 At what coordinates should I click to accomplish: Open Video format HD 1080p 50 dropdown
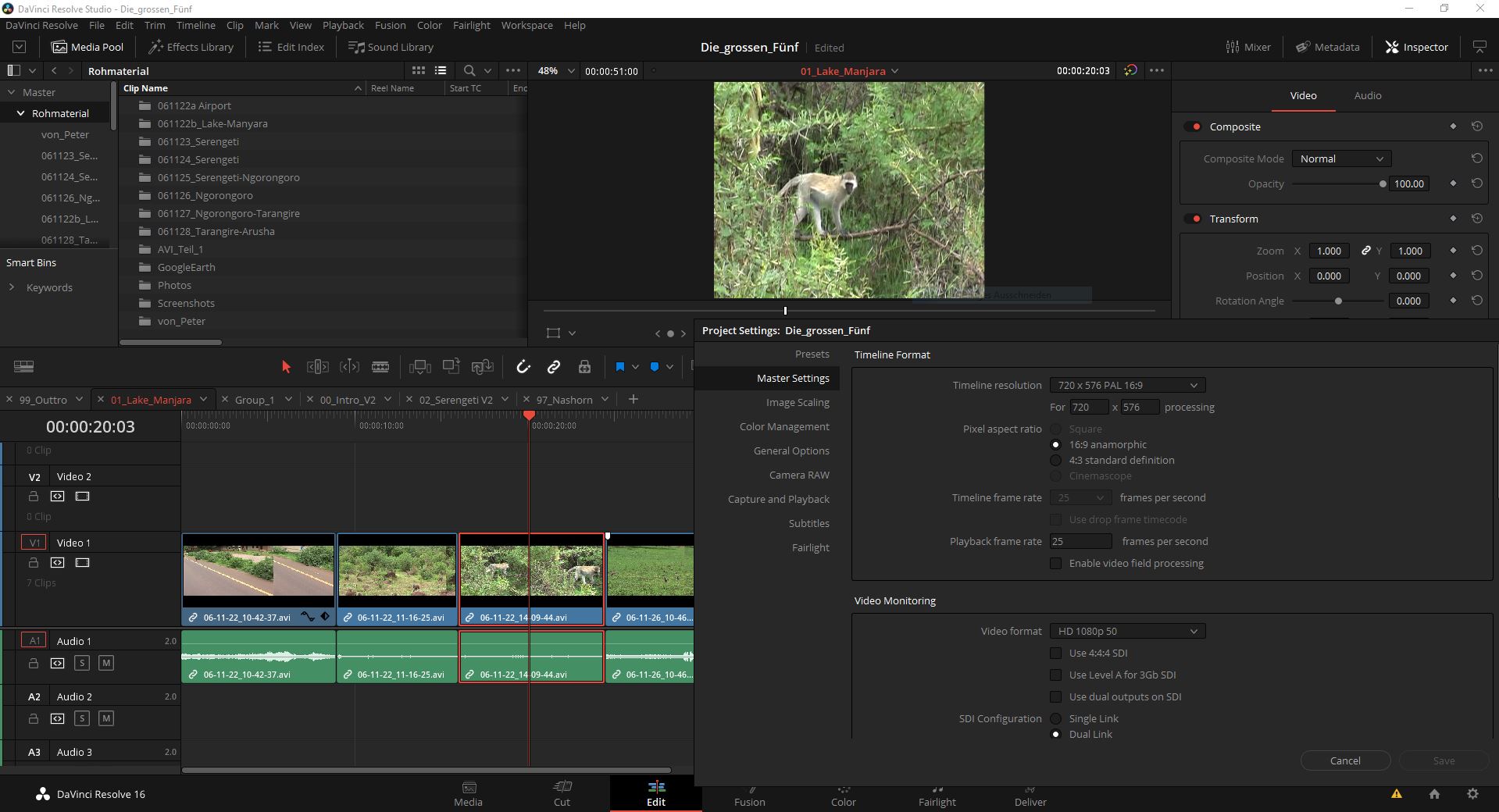(1127, 631)
